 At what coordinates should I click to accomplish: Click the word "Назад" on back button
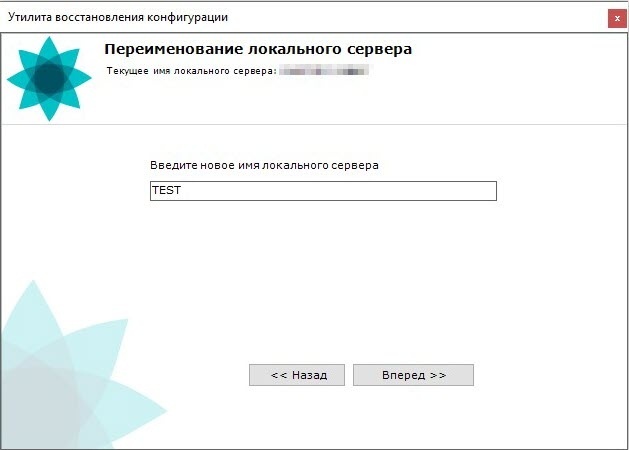(x=309, y=375)
